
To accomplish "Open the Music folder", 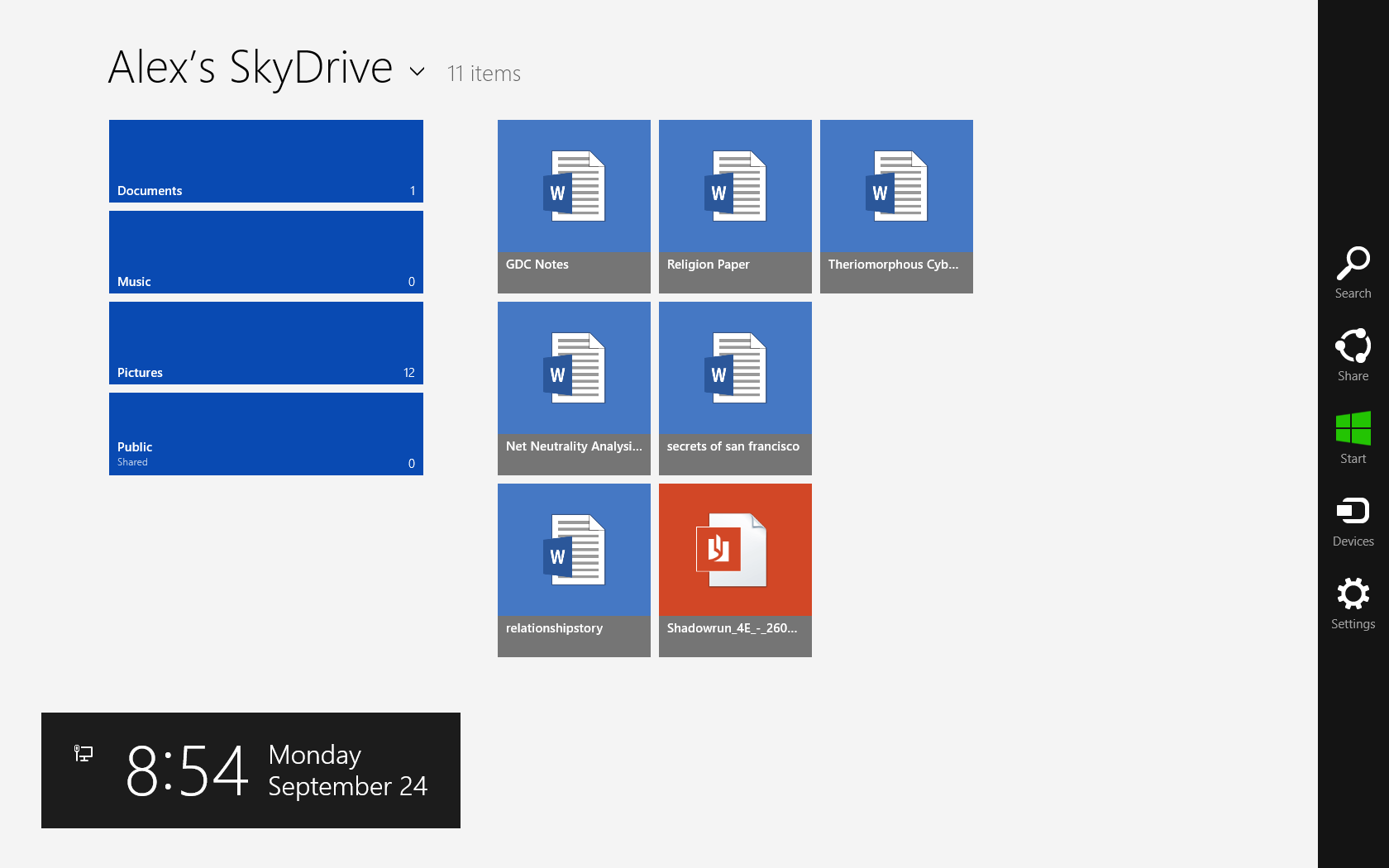I will coord(265,252).
